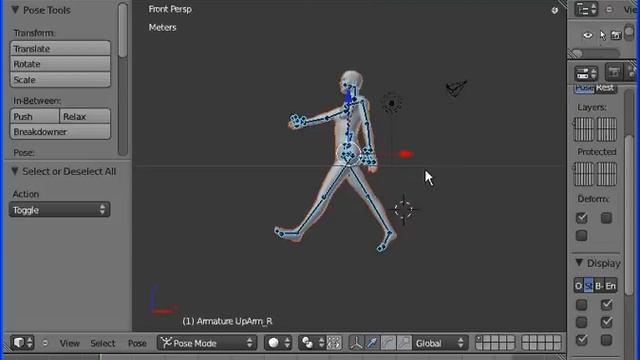Open the Pose menu
The width and height of the screenshot is (640, 360).
137,343
